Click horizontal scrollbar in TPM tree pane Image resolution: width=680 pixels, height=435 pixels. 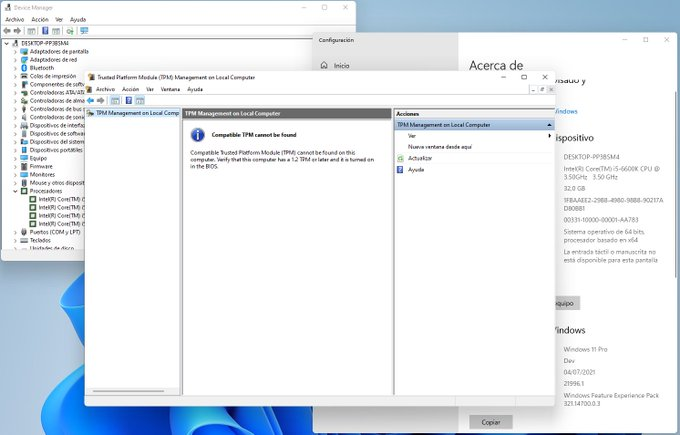[128, 391]
